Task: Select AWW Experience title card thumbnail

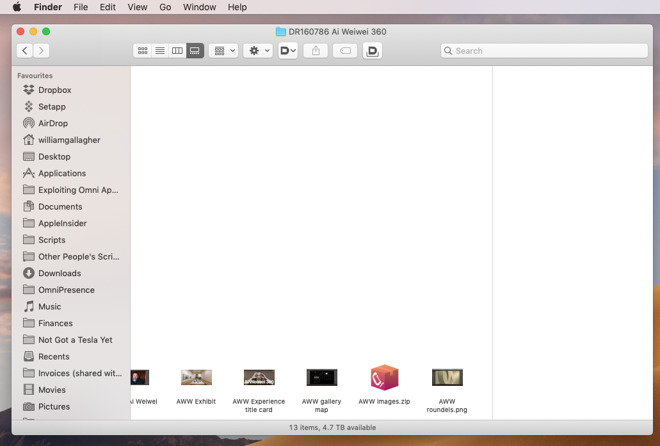Action: pos(259,377)
